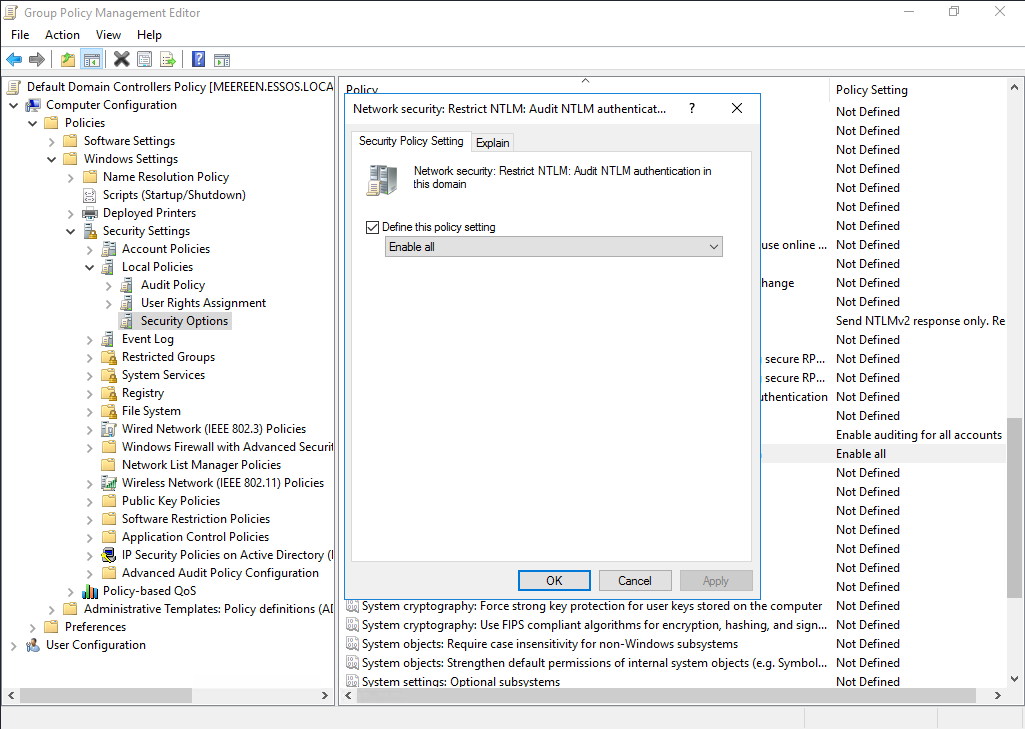
Task: Toggle the Show/Hide Console Tree icon
Action: (91, 60)
